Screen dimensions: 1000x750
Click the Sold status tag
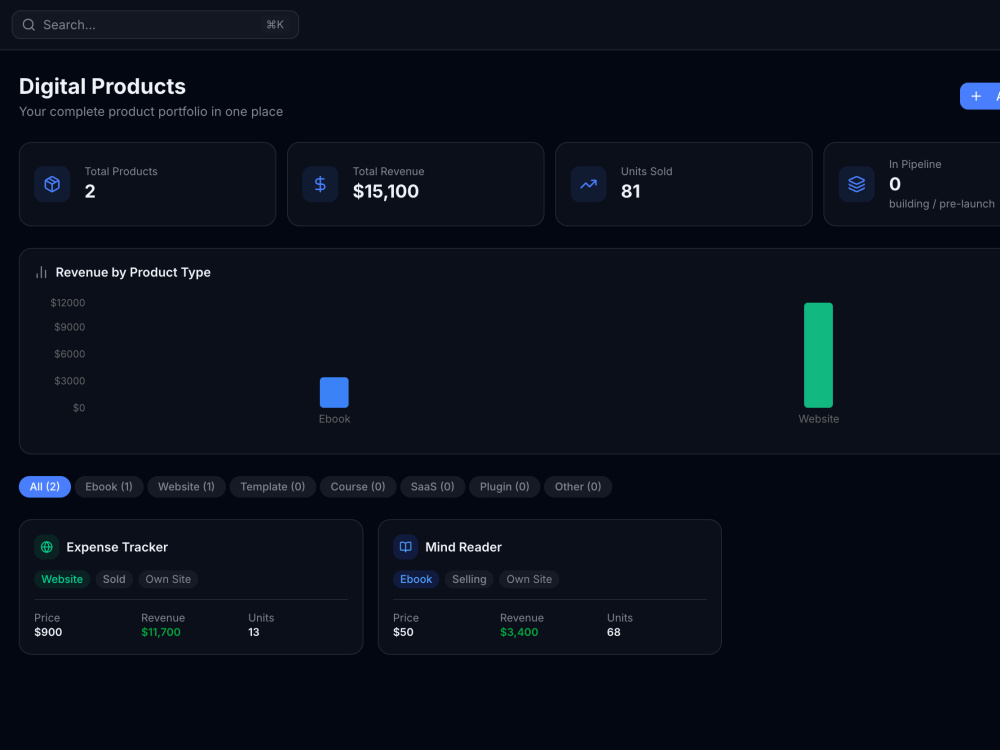coord(114,579)
